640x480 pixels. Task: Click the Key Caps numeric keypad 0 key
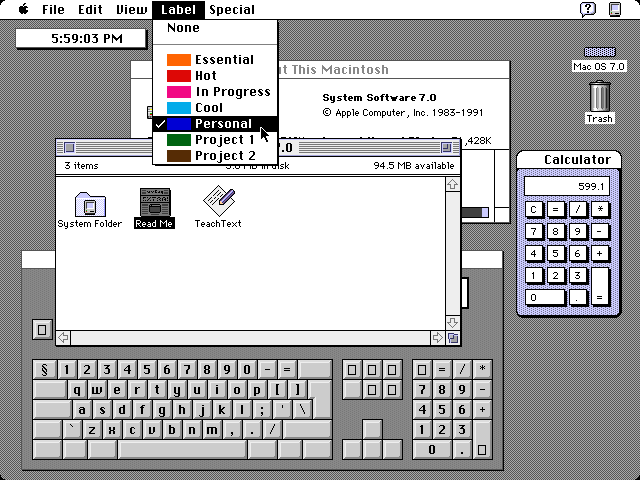tap(432, 449)
